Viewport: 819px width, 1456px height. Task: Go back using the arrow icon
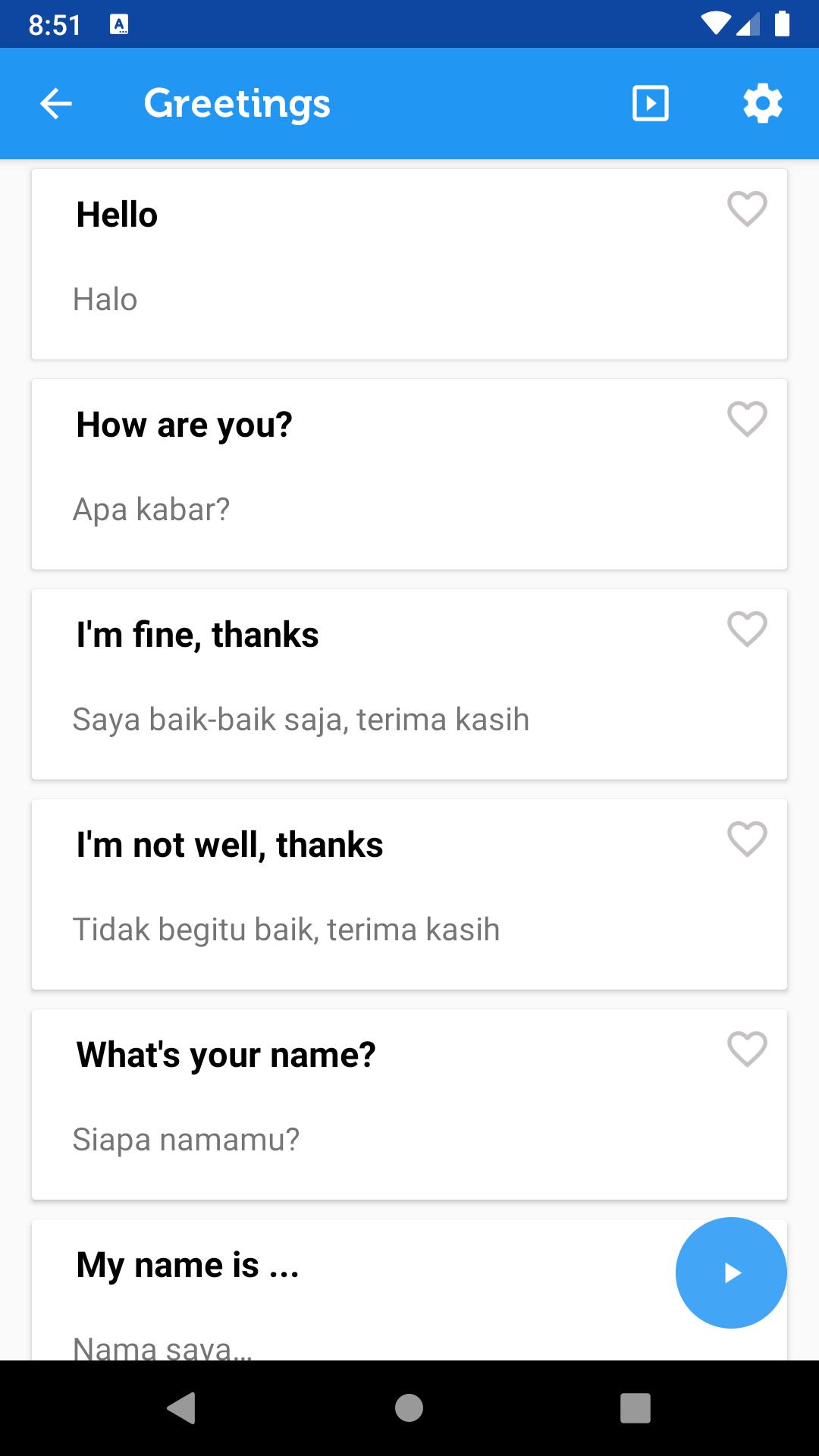point(55,104)
